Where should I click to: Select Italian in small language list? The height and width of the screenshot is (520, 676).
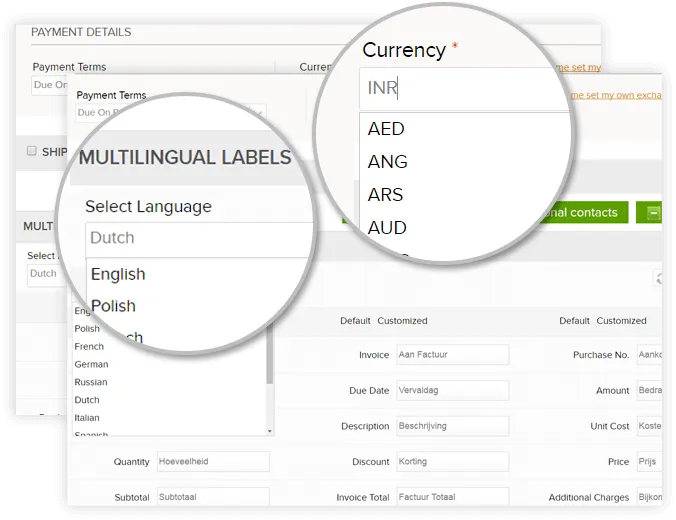tap(87, 418)
